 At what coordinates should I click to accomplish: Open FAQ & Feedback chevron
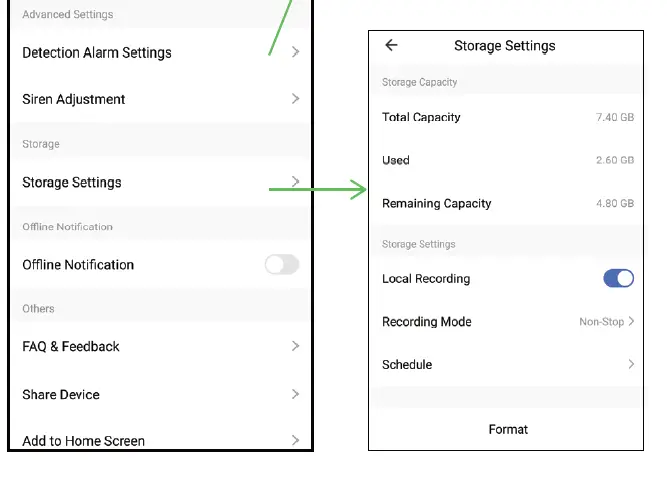point(295,346)
